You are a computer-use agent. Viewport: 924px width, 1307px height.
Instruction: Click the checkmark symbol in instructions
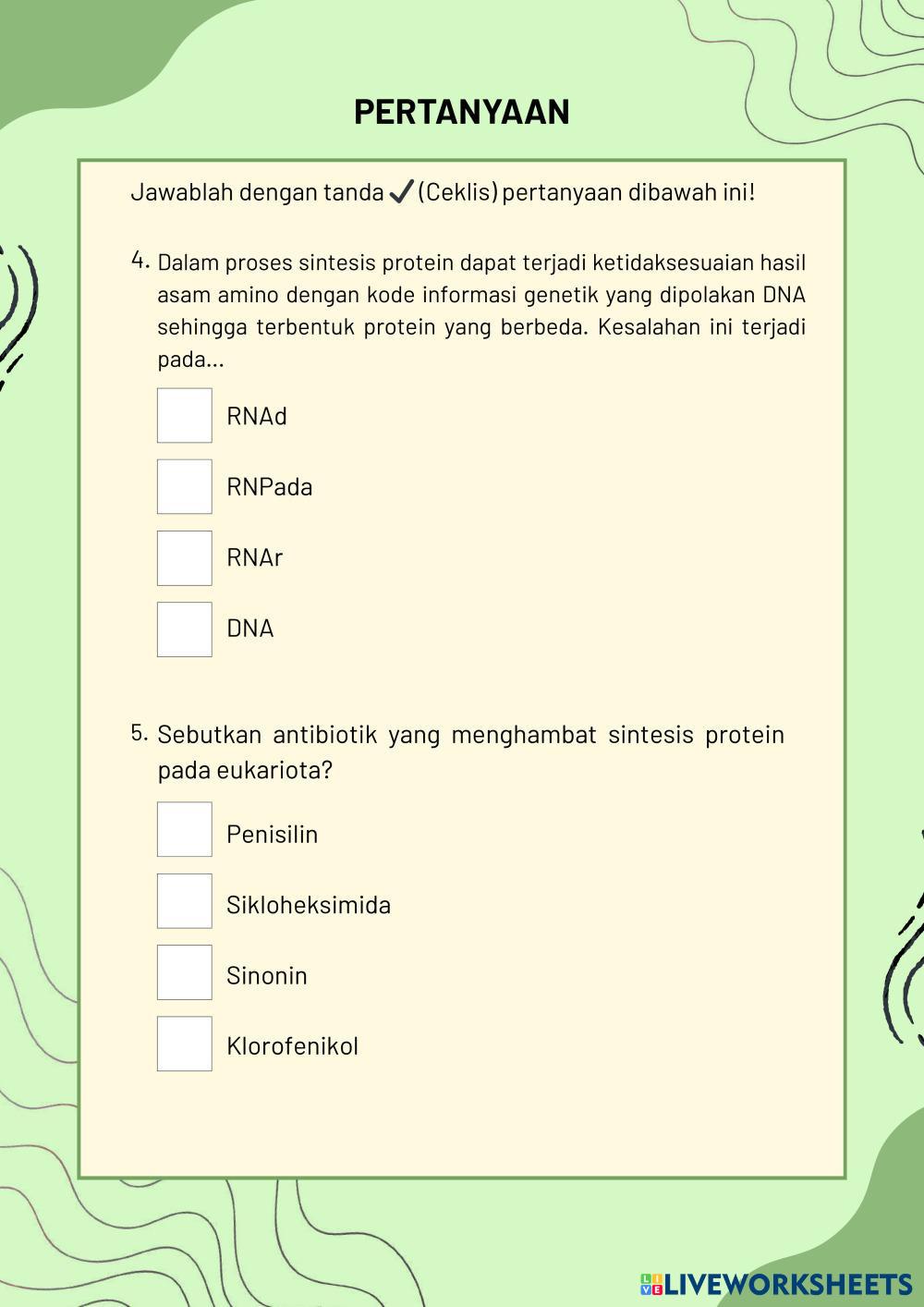(x=400, y=192)
